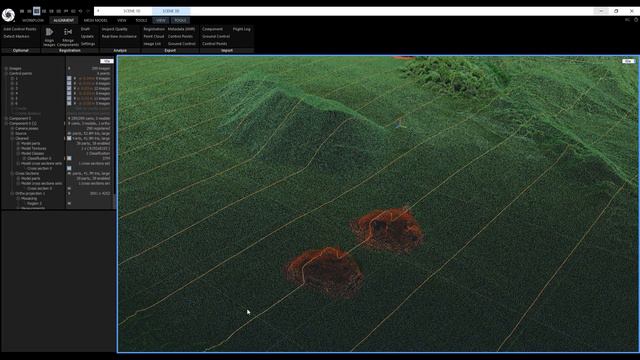Toggle the Cleaned model checkbox
The height and width of the screenshot is (360, 640).
[69, 138]
